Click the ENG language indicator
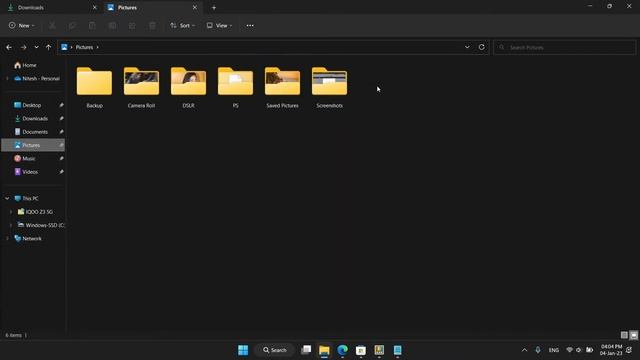 pyautogui.click(x=554, y=350)
